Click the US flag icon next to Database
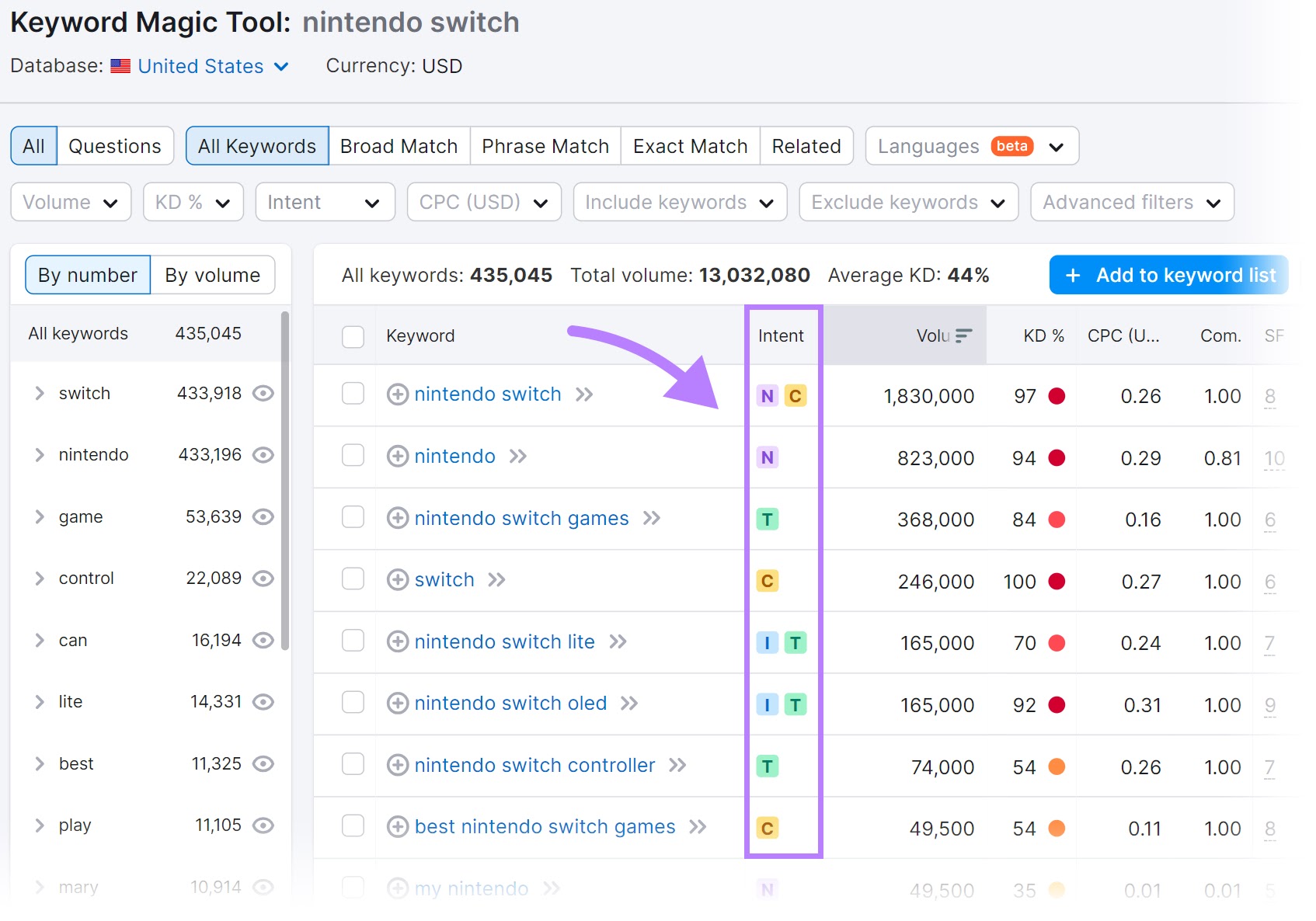Viewport: 1316px width, 921px height. click(120, 67)
